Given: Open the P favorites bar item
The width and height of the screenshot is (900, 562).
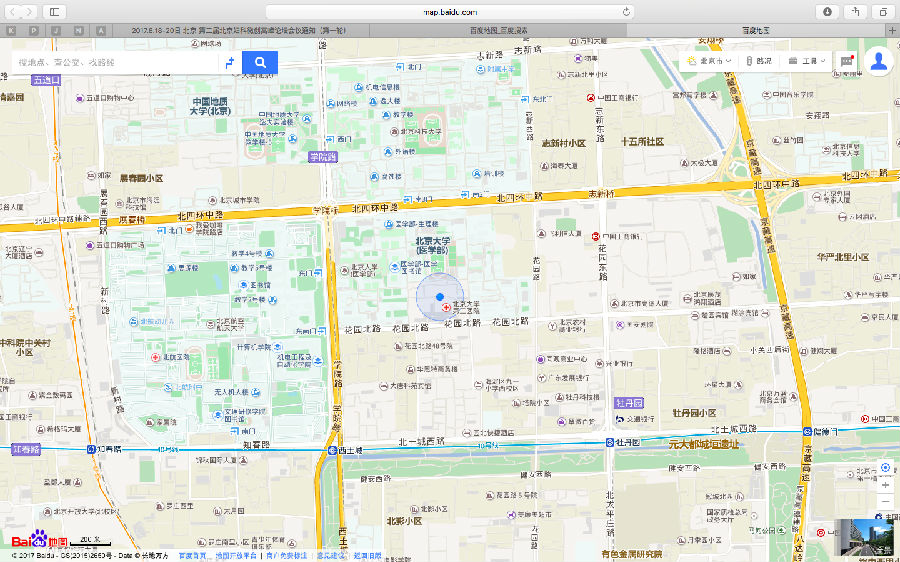Looking at the screenshot, I should click(34, 30).
